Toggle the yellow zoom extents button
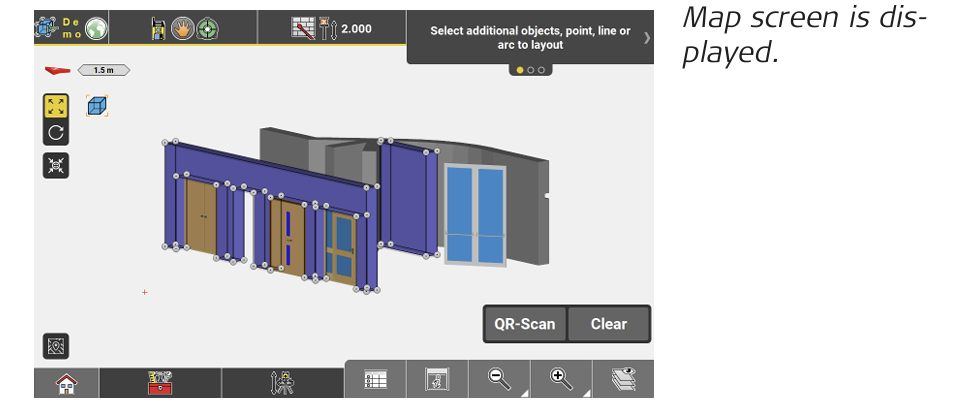 coord(56,106)
